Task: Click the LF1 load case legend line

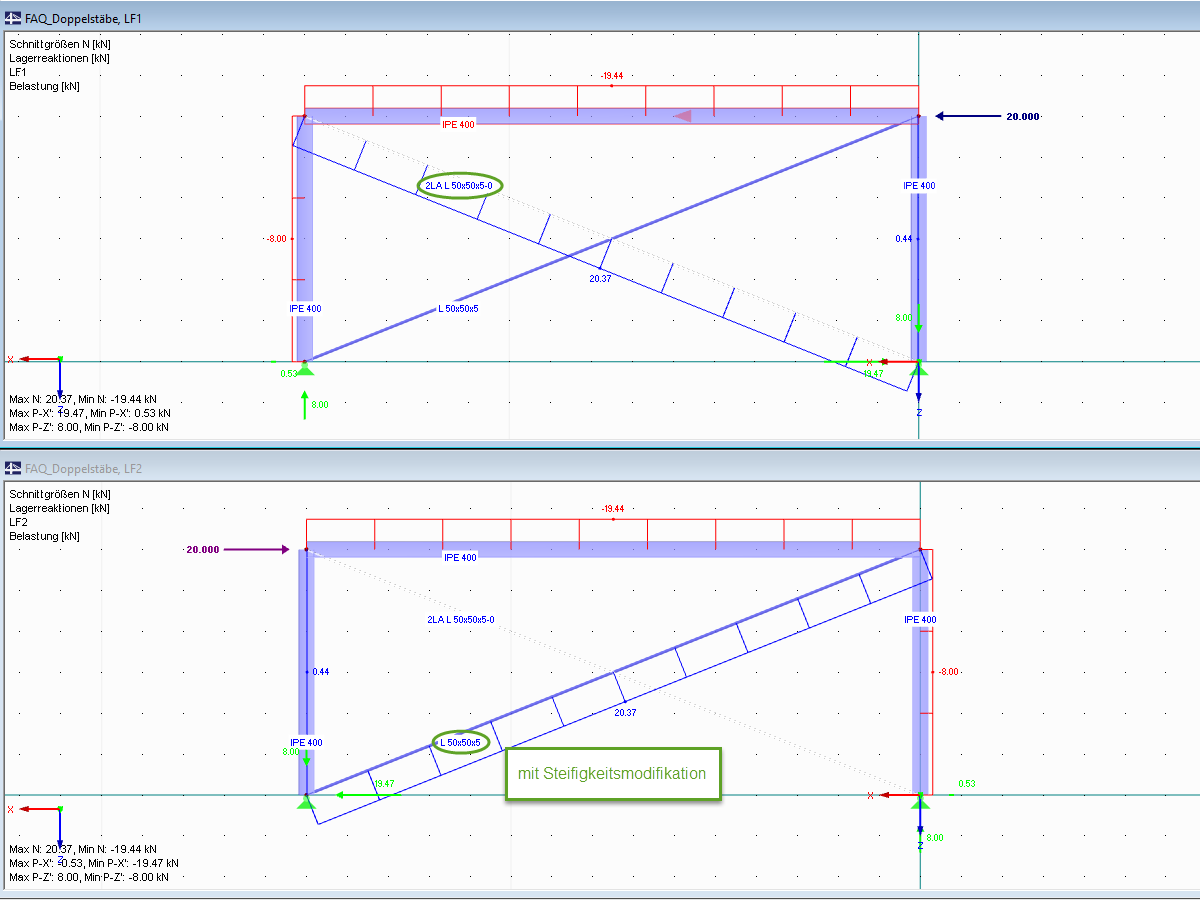Action: coord(19,72)
